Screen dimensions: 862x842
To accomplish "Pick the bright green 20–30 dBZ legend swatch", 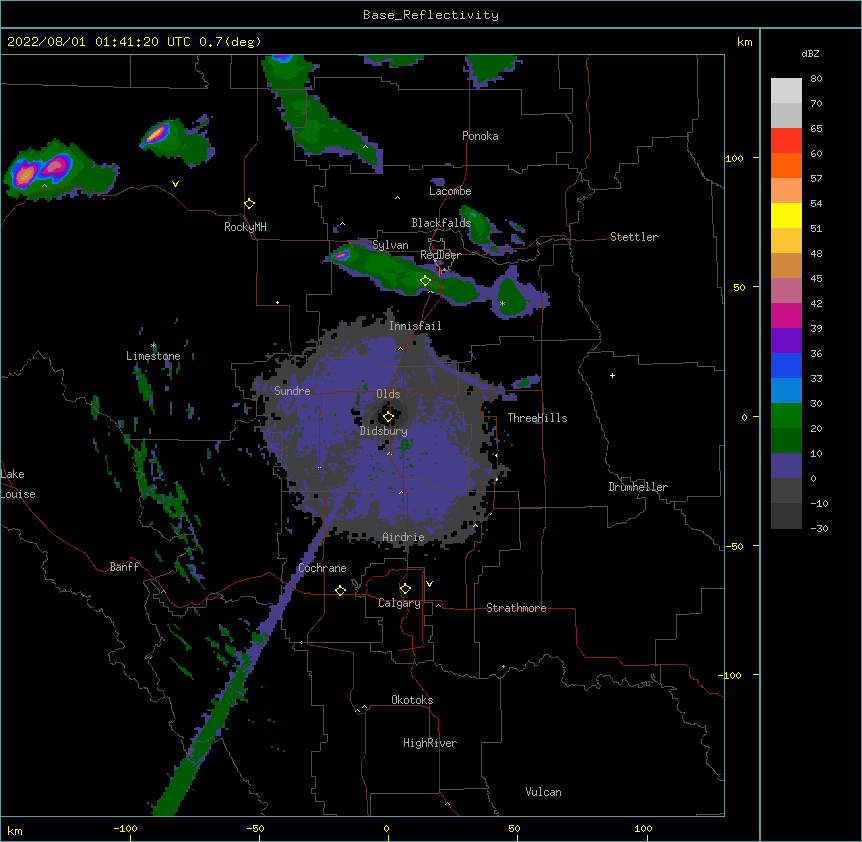I will [786, 416].
